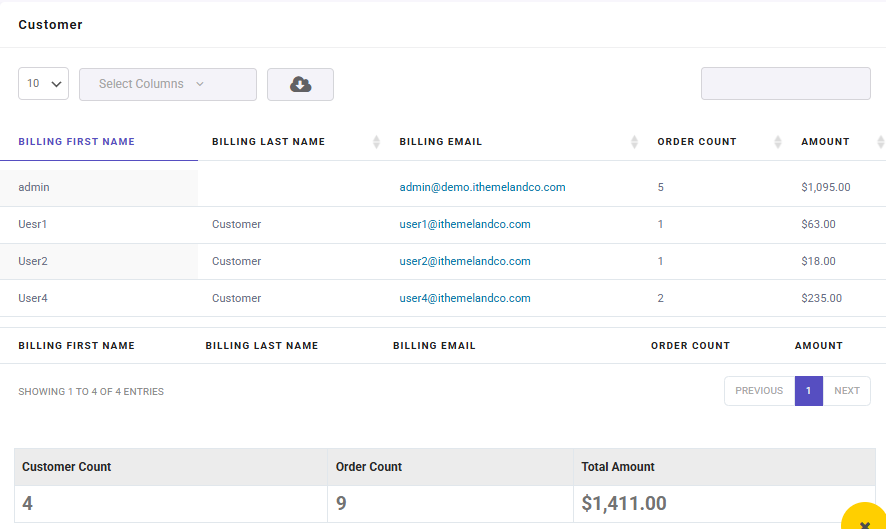
Task: Open user1@ithemelandco.com email link
Action: coord(464,224)
